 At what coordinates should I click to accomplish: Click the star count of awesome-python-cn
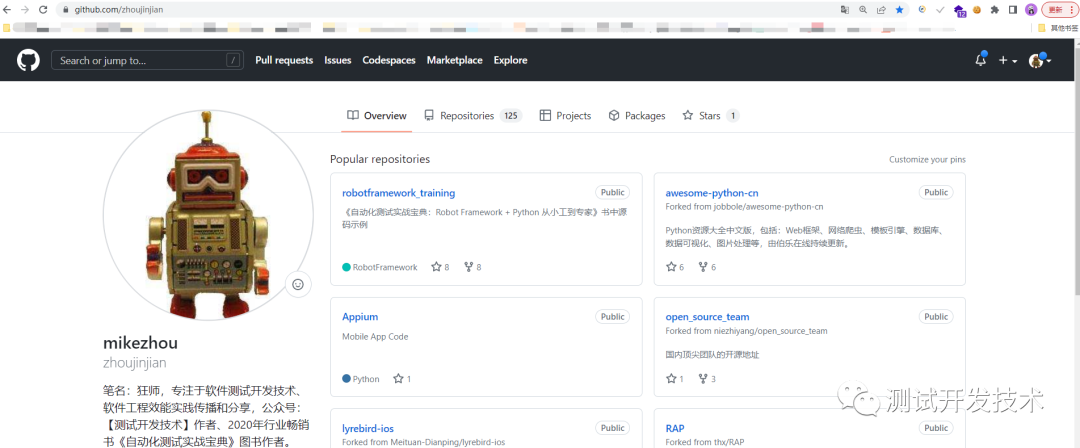click(x=675, y=267)
